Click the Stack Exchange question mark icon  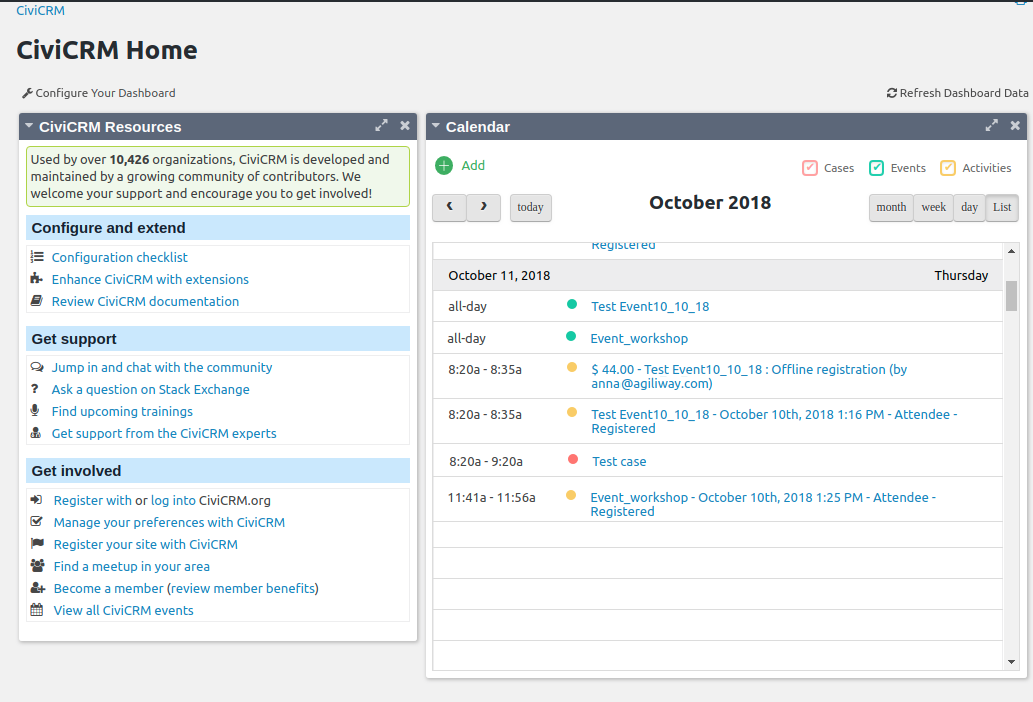(x=35, y=389)
